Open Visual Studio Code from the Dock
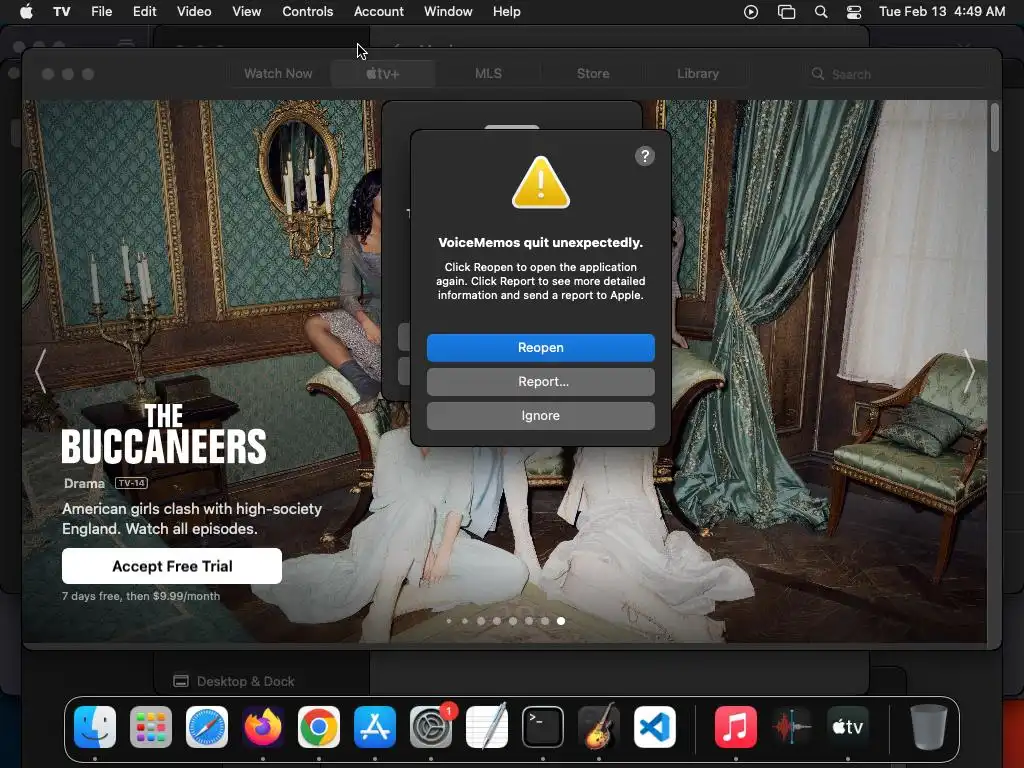Screen dimensions: 1024x768 pos(654,726)
